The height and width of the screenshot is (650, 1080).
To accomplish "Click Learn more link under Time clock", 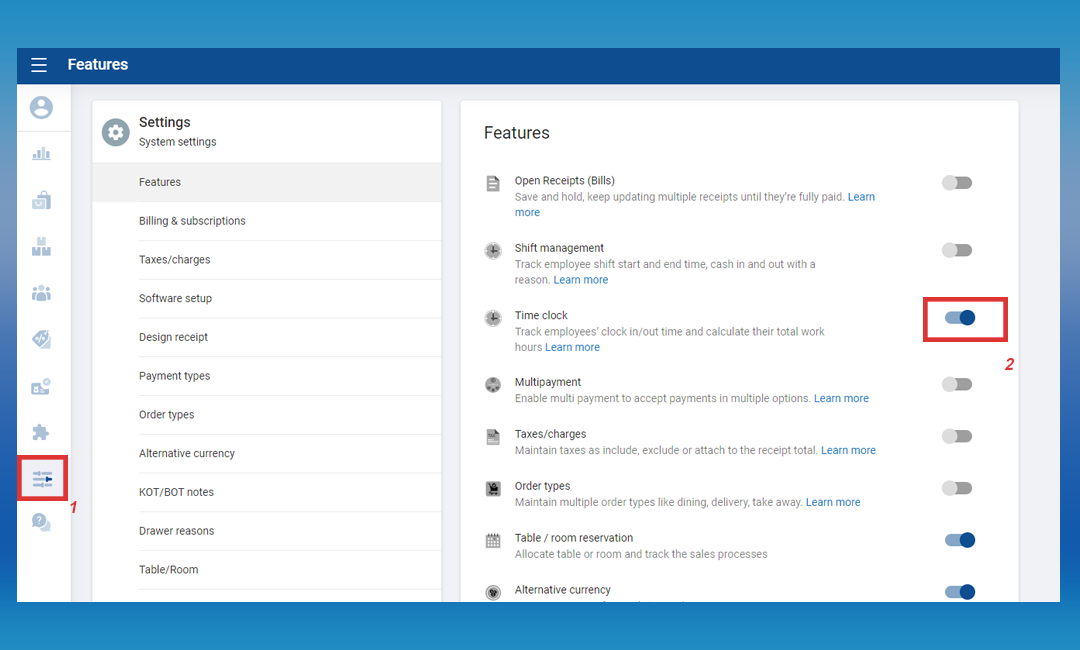I will (572, 347).
